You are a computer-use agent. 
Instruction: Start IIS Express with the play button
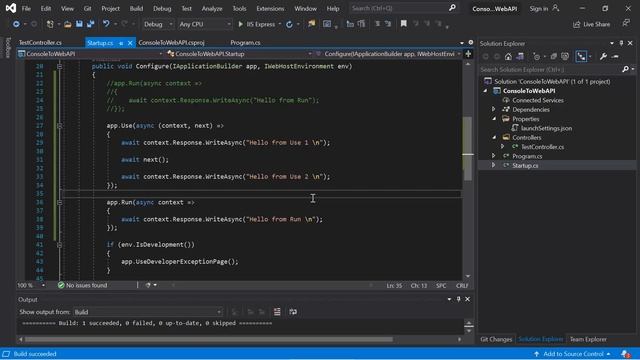coord(240,24)
